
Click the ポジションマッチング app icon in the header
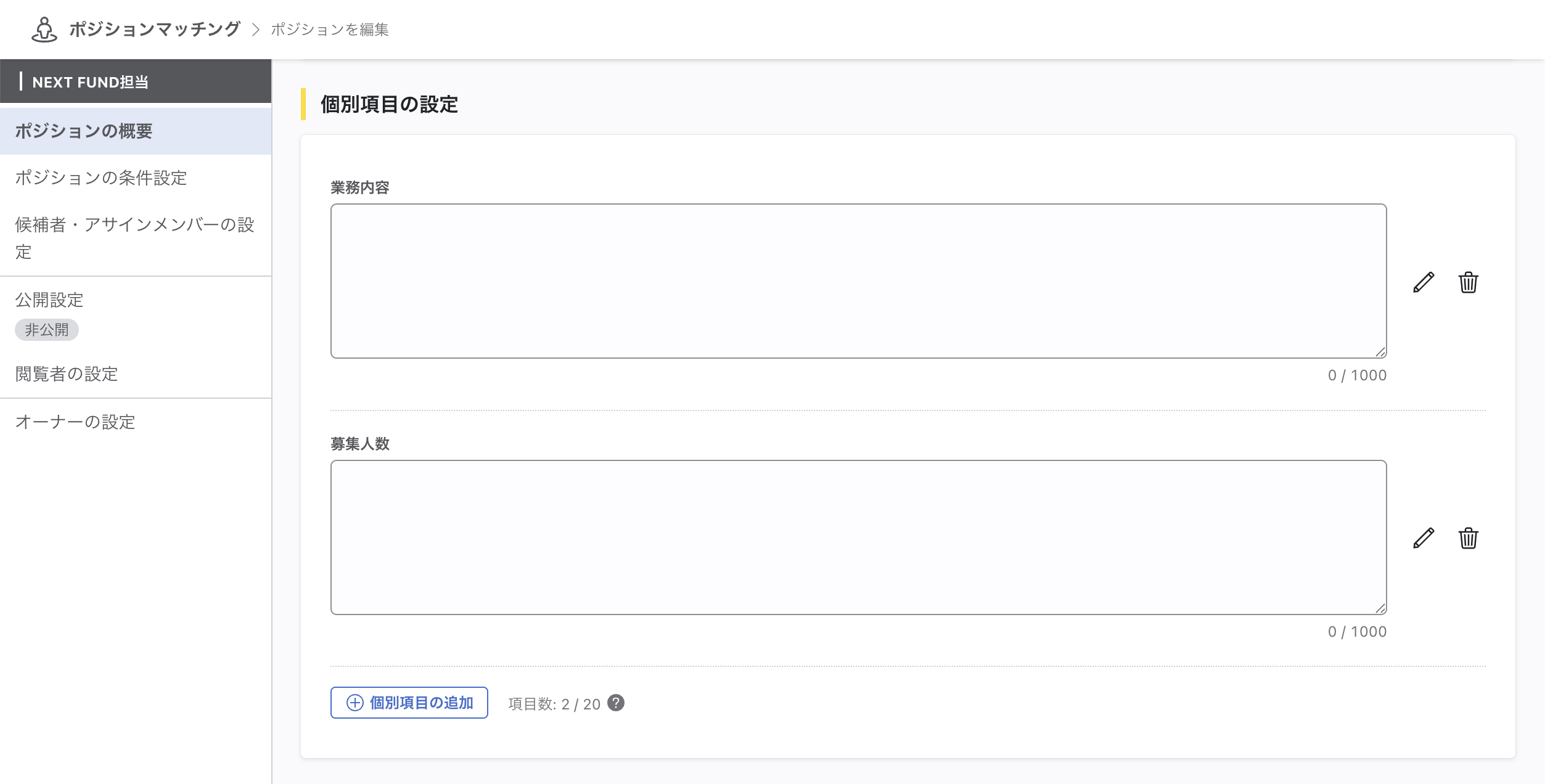[x=43, y=29]
